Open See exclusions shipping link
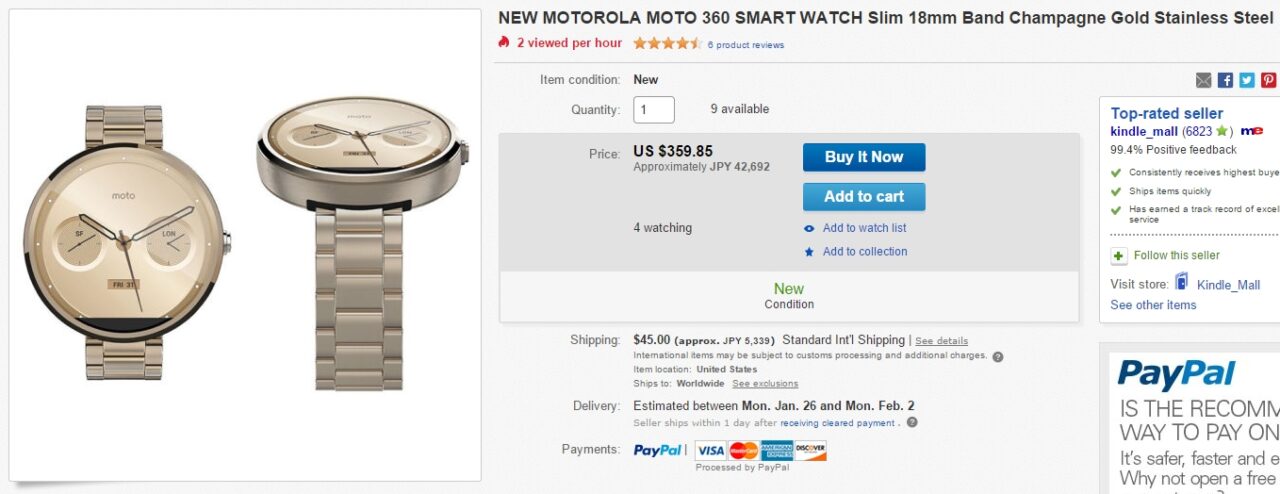 coord(765,384)
